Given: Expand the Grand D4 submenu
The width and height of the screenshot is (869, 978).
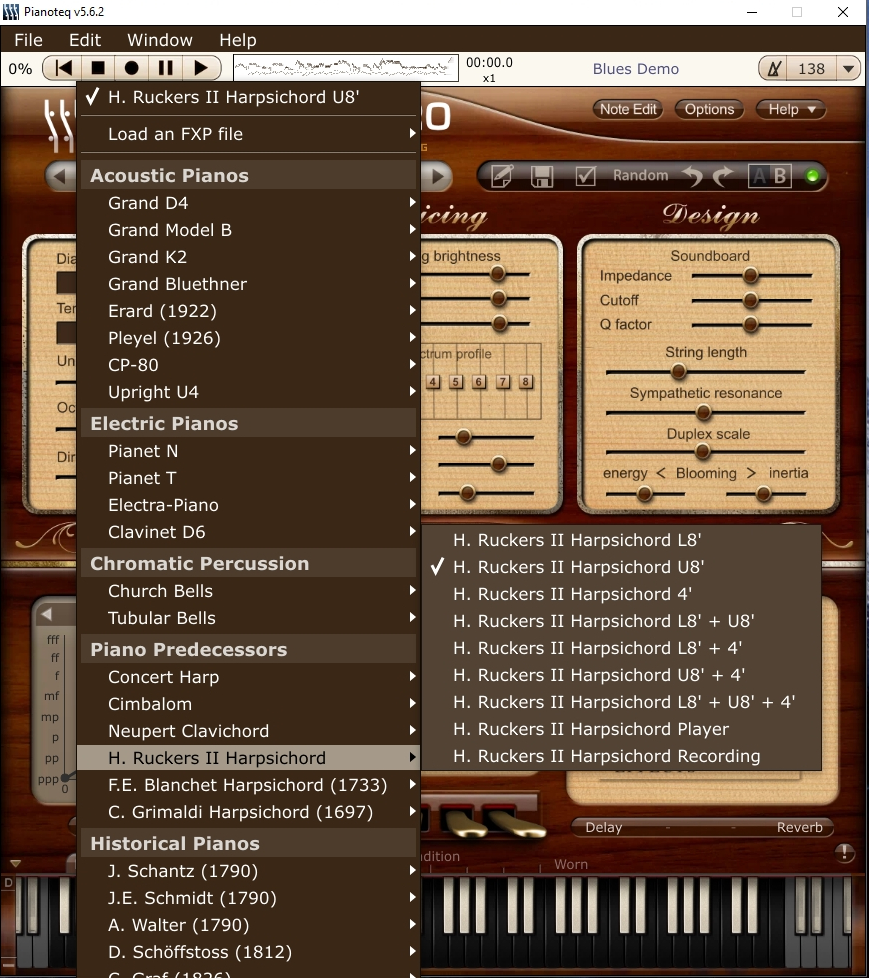Looking at the screenshot, I should pos(248,203).
